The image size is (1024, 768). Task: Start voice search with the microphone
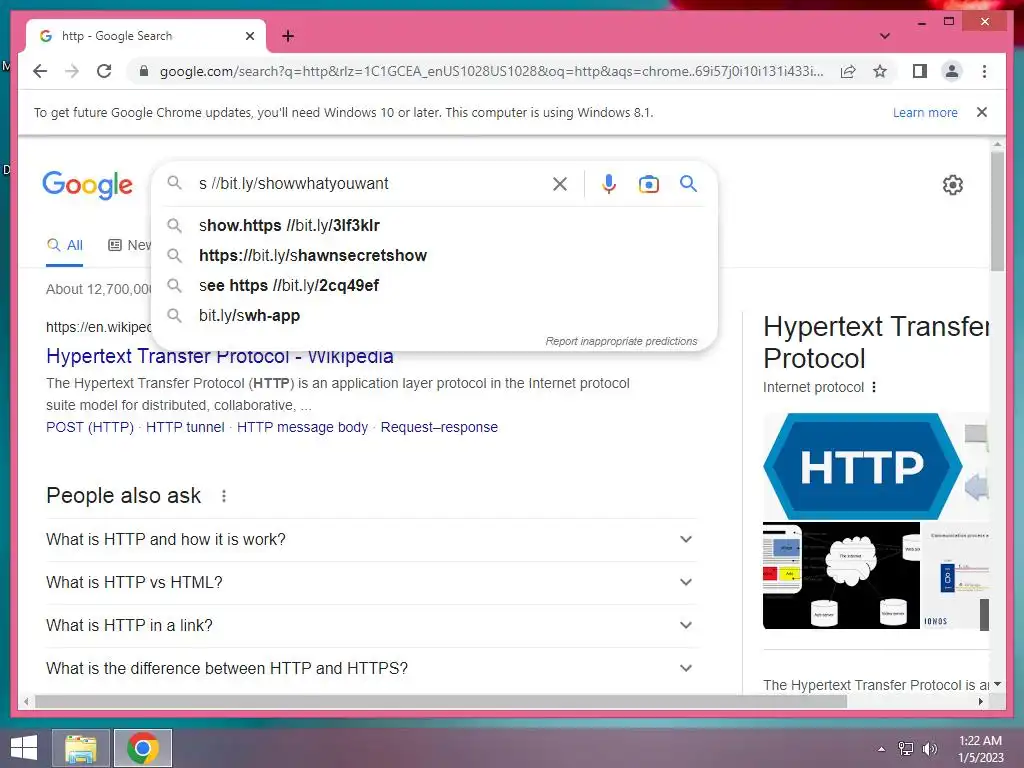609,184
